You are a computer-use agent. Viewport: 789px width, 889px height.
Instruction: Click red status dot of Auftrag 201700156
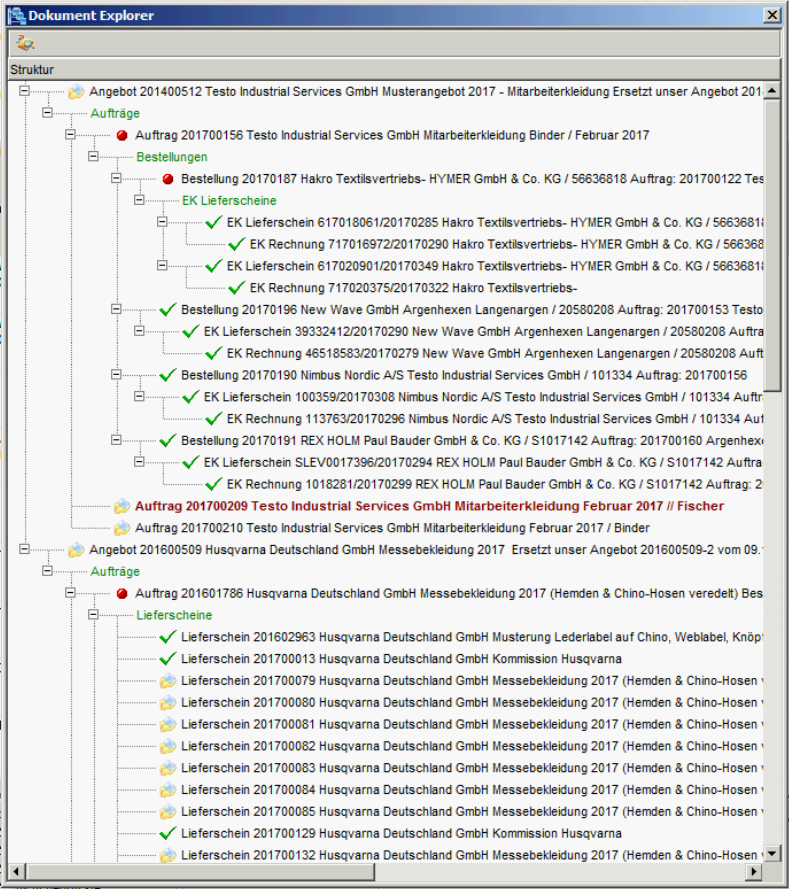pyautogui.click(x=122, y=135)
